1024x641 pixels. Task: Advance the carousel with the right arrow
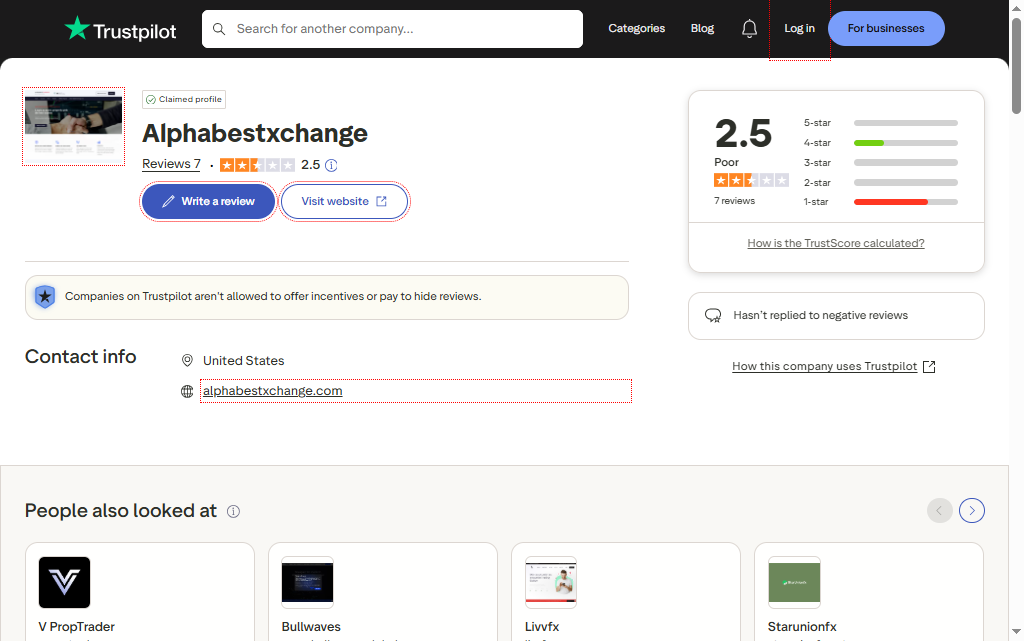(971, 510)
